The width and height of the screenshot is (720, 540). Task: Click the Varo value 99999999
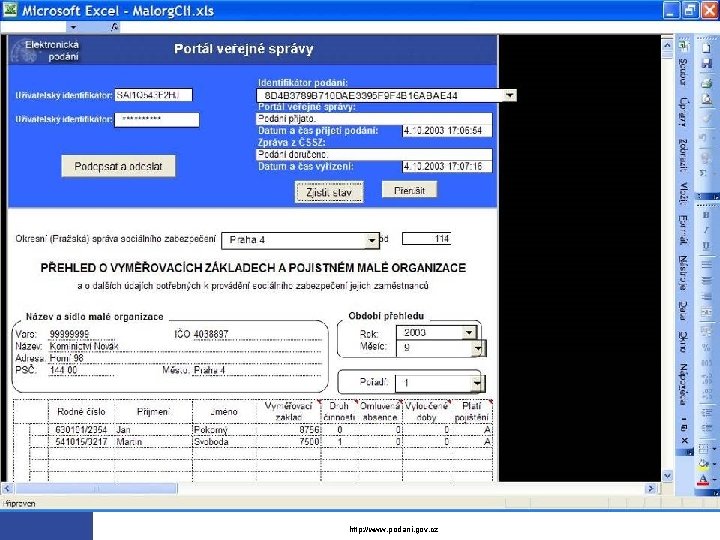pyautogui.click(x=69, y=334)
